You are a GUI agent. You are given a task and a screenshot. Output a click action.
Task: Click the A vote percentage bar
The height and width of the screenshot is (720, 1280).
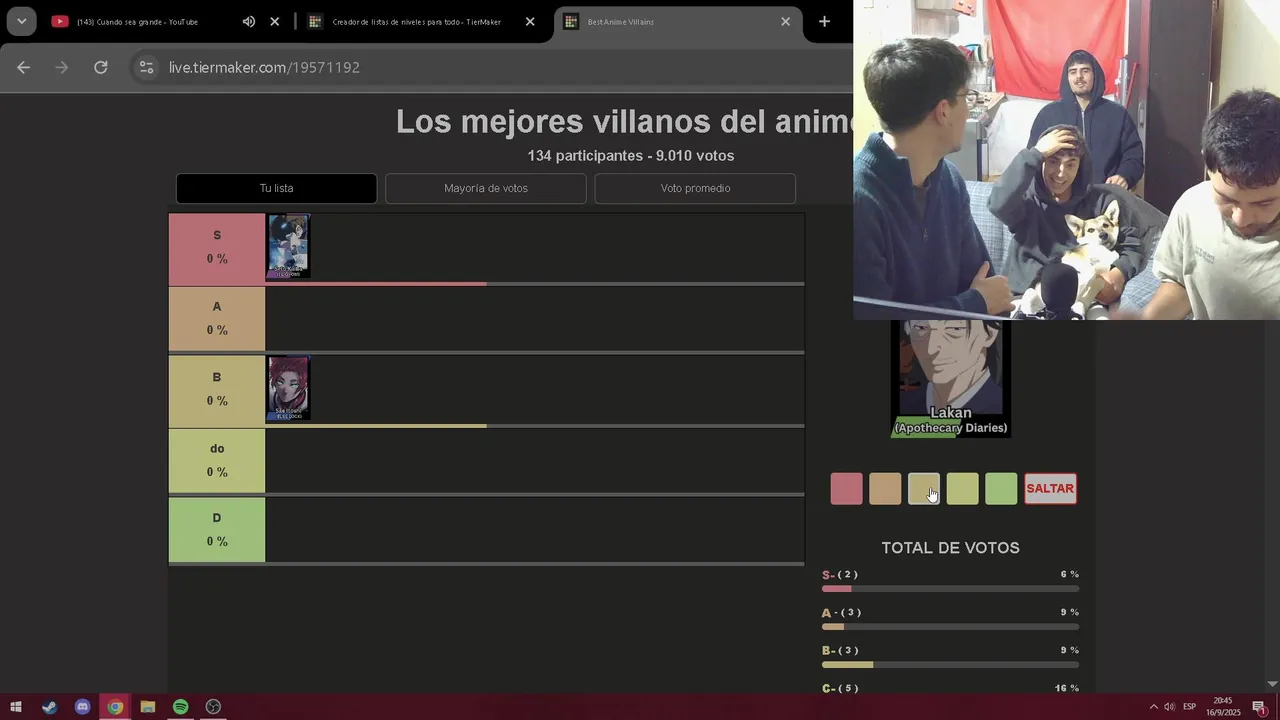pos(950,627)
